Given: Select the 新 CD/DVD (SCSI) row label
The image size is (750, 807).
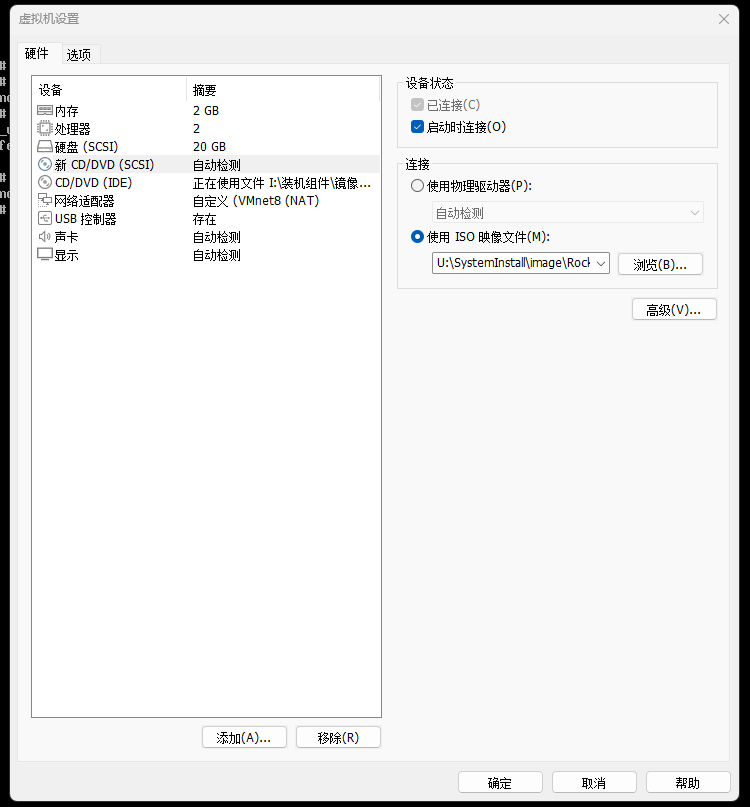Looking at the screenshot, I should [x=104, y=165].
